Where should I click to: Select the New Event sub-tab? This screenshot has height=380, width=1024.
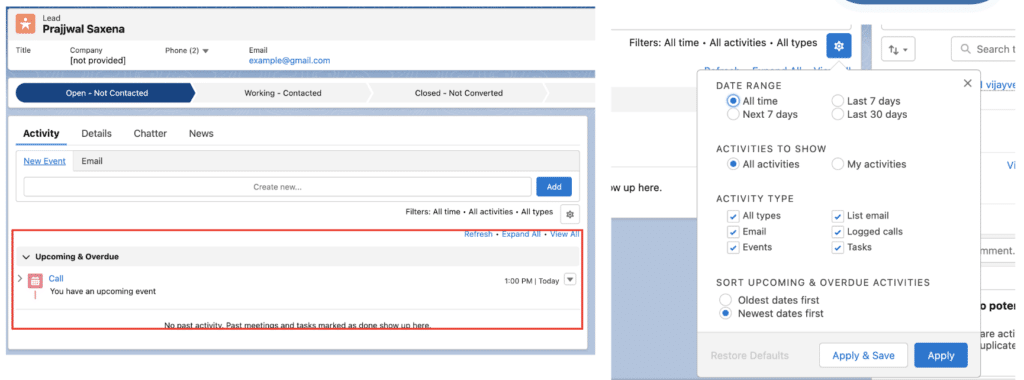(44, 161)
